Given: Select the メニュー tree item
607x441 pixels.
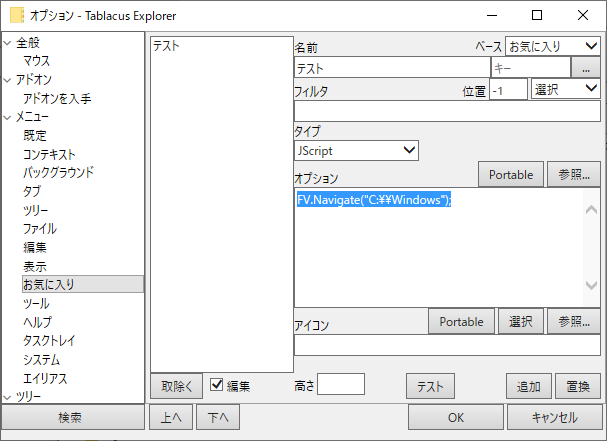Looking at the screenshot, I should pyautogui.click(x=32, y=117).
